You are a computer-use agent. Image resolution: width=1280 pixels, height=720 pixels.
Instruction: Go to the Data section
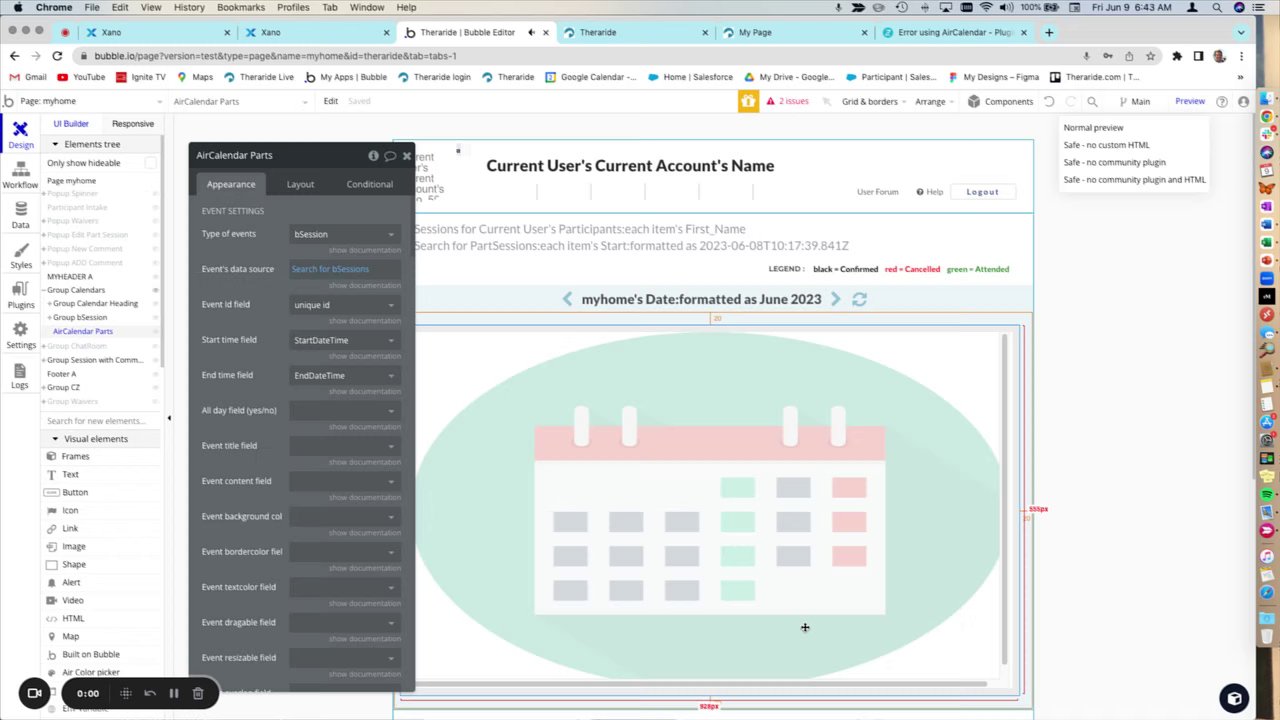tap(20, 215)
